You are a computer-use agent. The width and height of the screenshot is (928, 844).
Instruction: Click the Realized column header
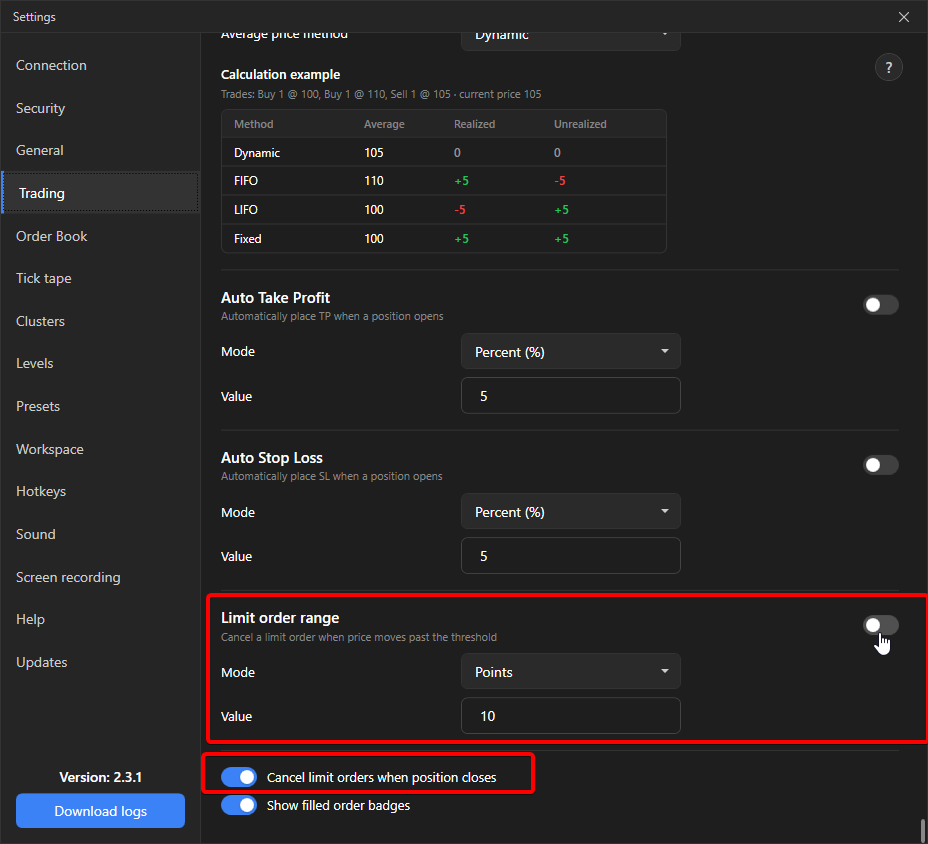point(474,124)
